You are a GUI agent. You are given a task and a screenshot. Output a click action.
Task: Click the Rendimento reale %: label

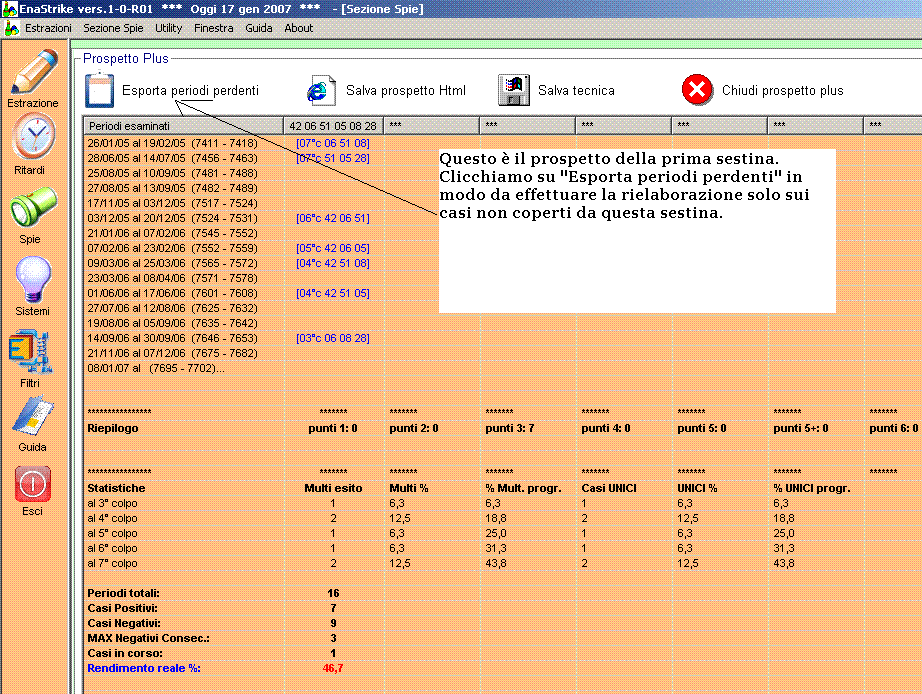[144, 668]
